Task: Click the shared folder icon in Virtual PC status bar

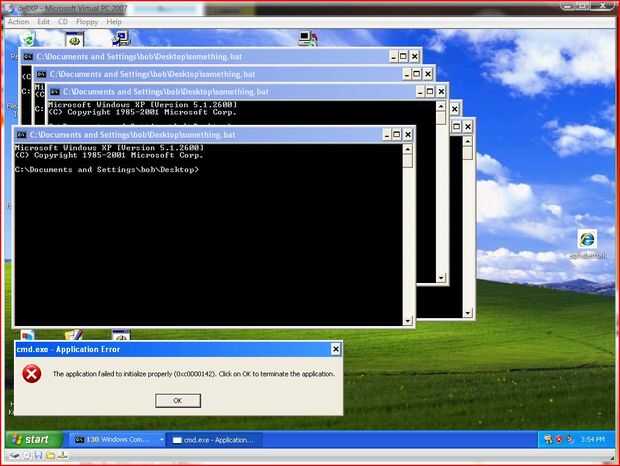Action: 50,456
